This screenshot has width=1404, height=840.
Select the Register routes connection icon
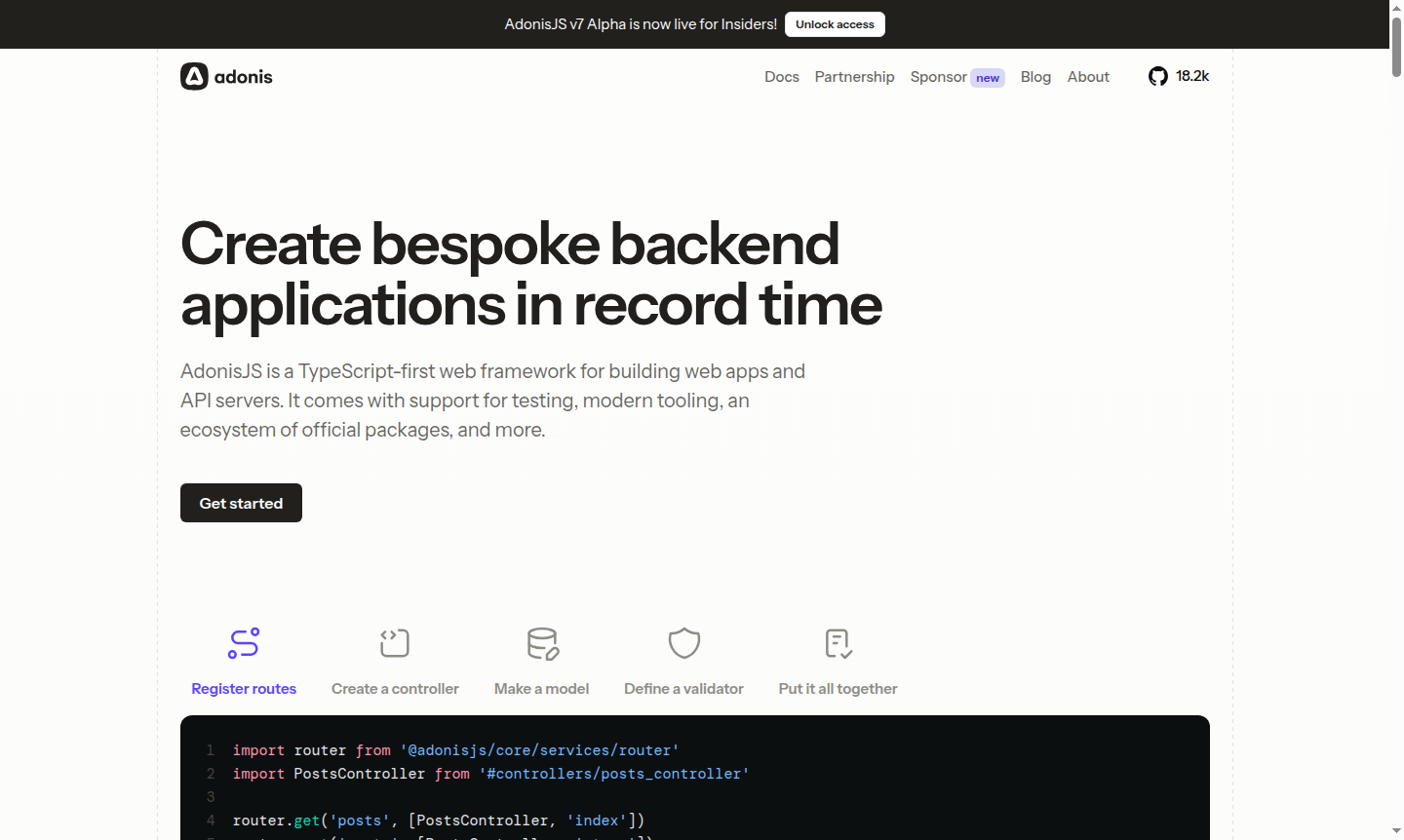(x=244, y=643)
